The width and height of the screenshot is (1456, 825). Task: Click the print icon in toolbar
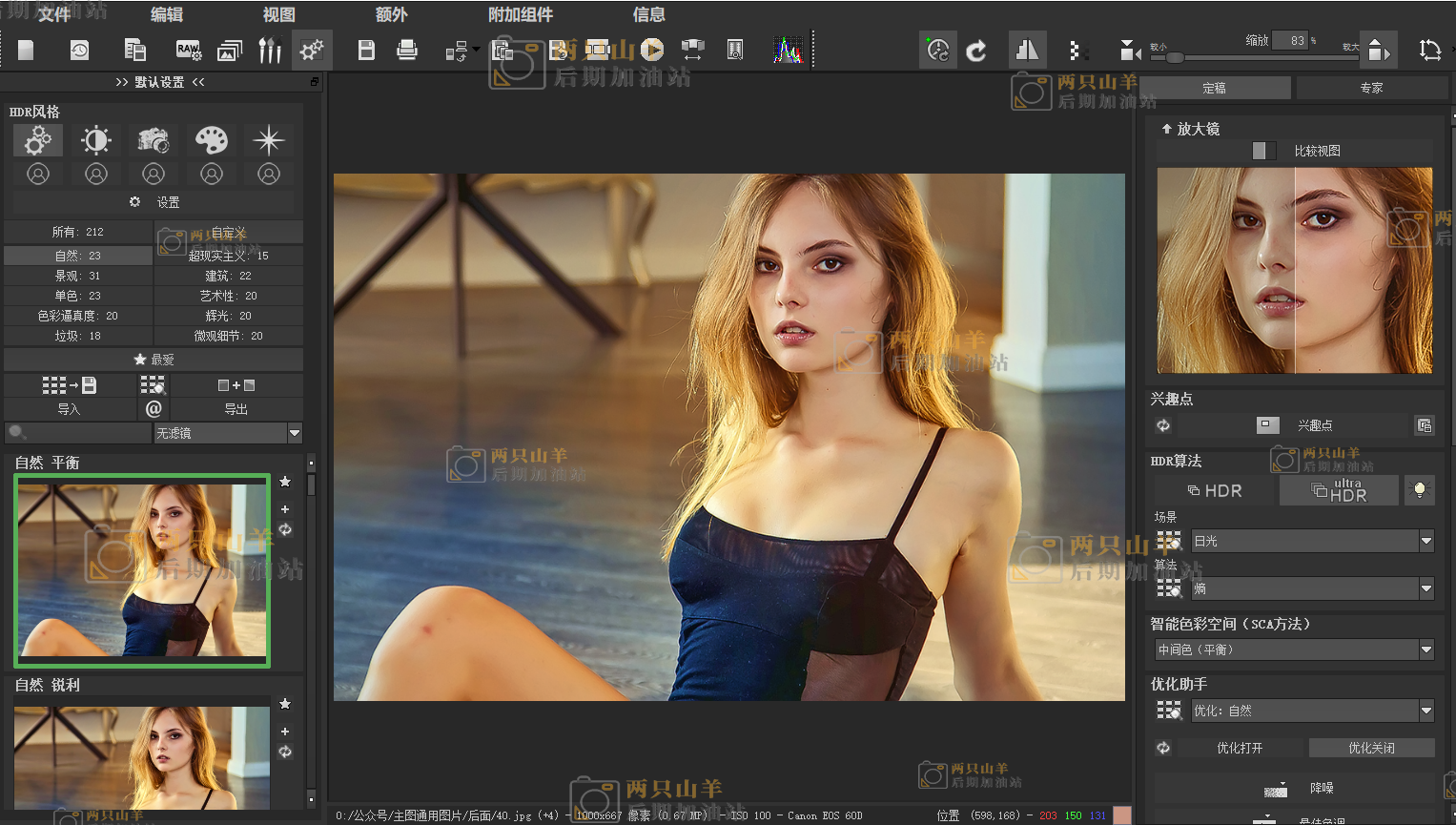407,50
